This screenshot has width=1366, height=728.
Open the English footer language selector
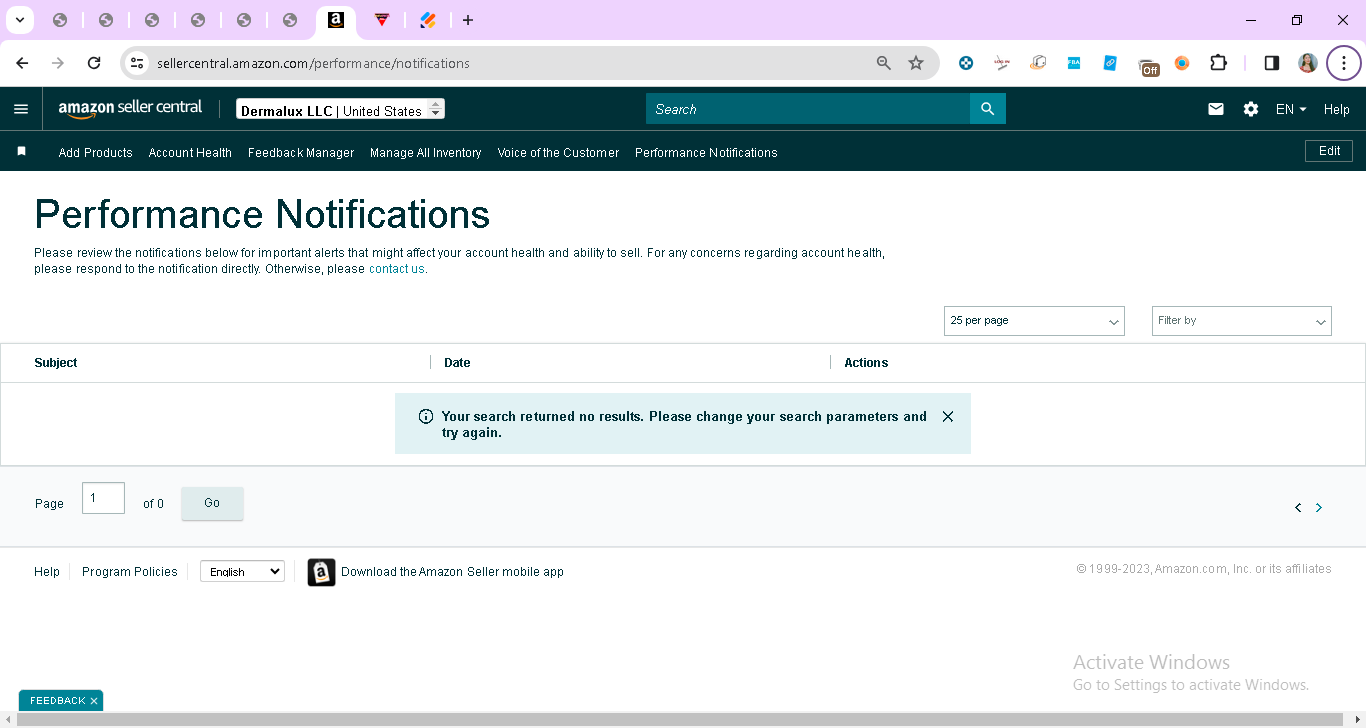tap(242, 572)
